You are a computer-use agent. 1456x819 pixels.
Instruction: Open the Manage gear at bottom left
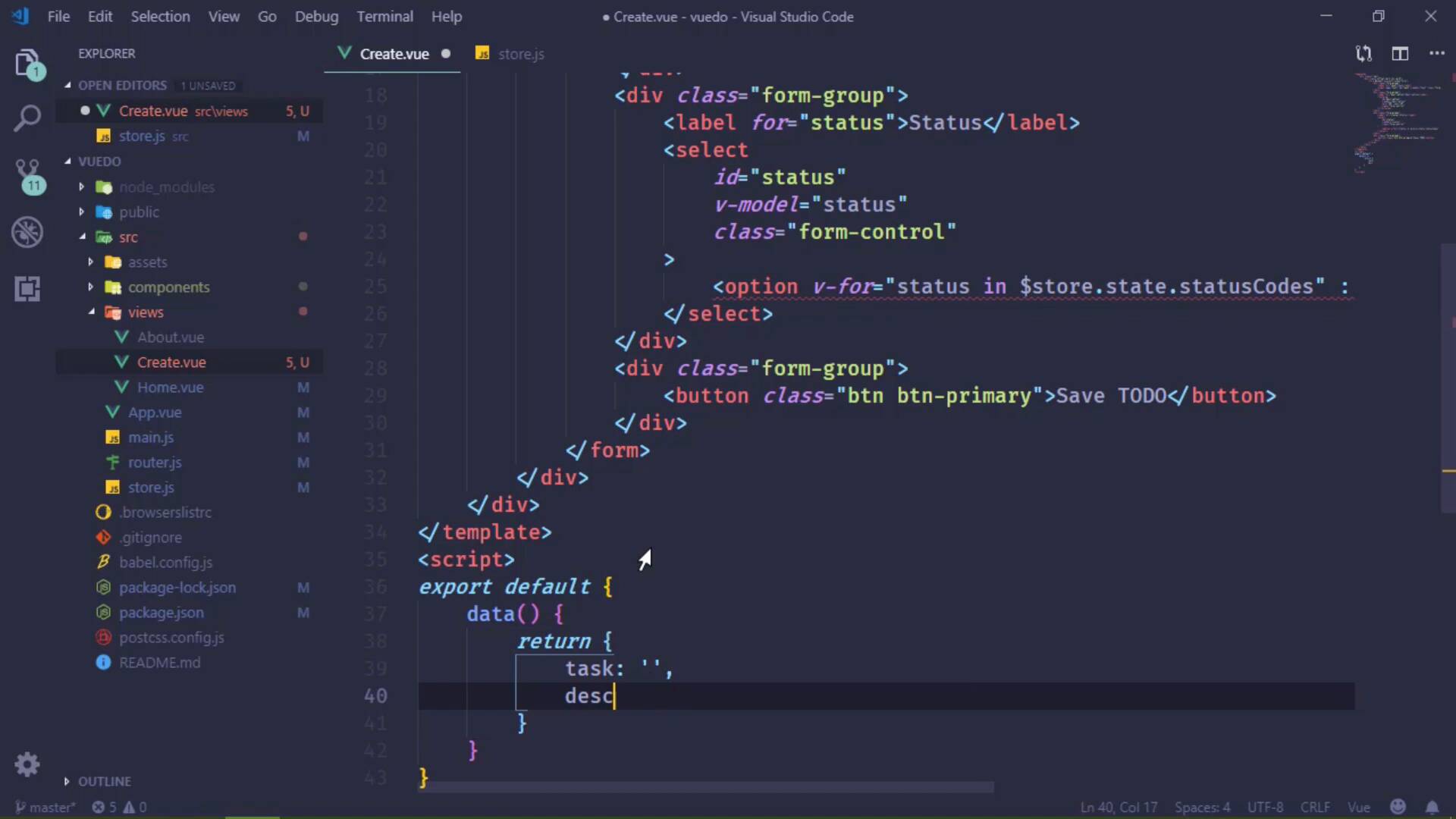pos(27,764)
